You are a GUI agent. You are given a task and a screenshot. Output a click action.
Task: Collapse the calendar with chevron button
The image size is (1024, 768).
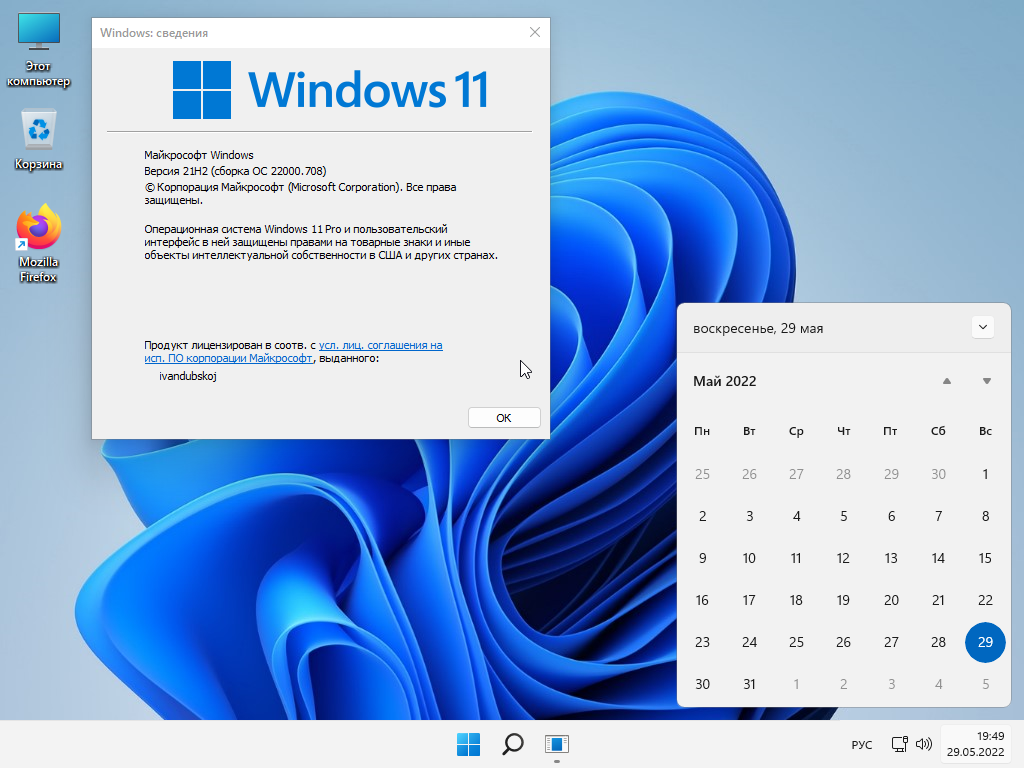click(x=982, y=327)
